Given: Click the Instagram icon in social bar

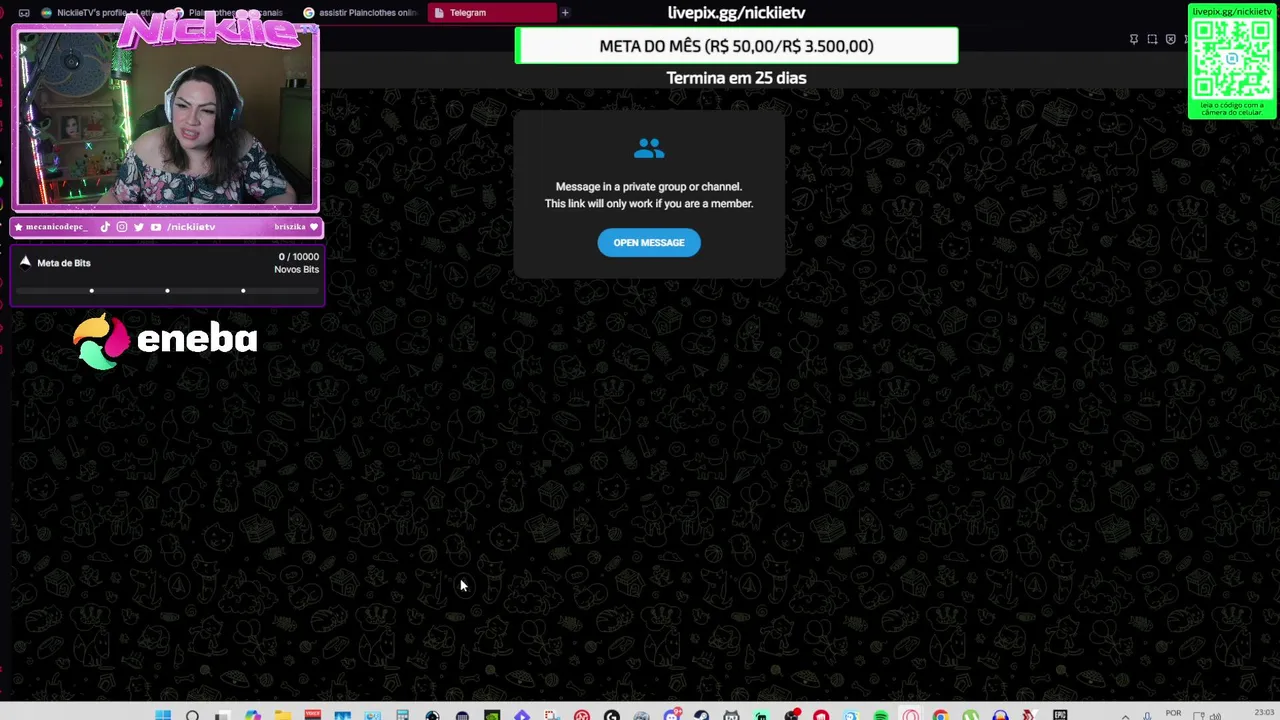Looking at the screenshot, I should click(x=122, y=227).
